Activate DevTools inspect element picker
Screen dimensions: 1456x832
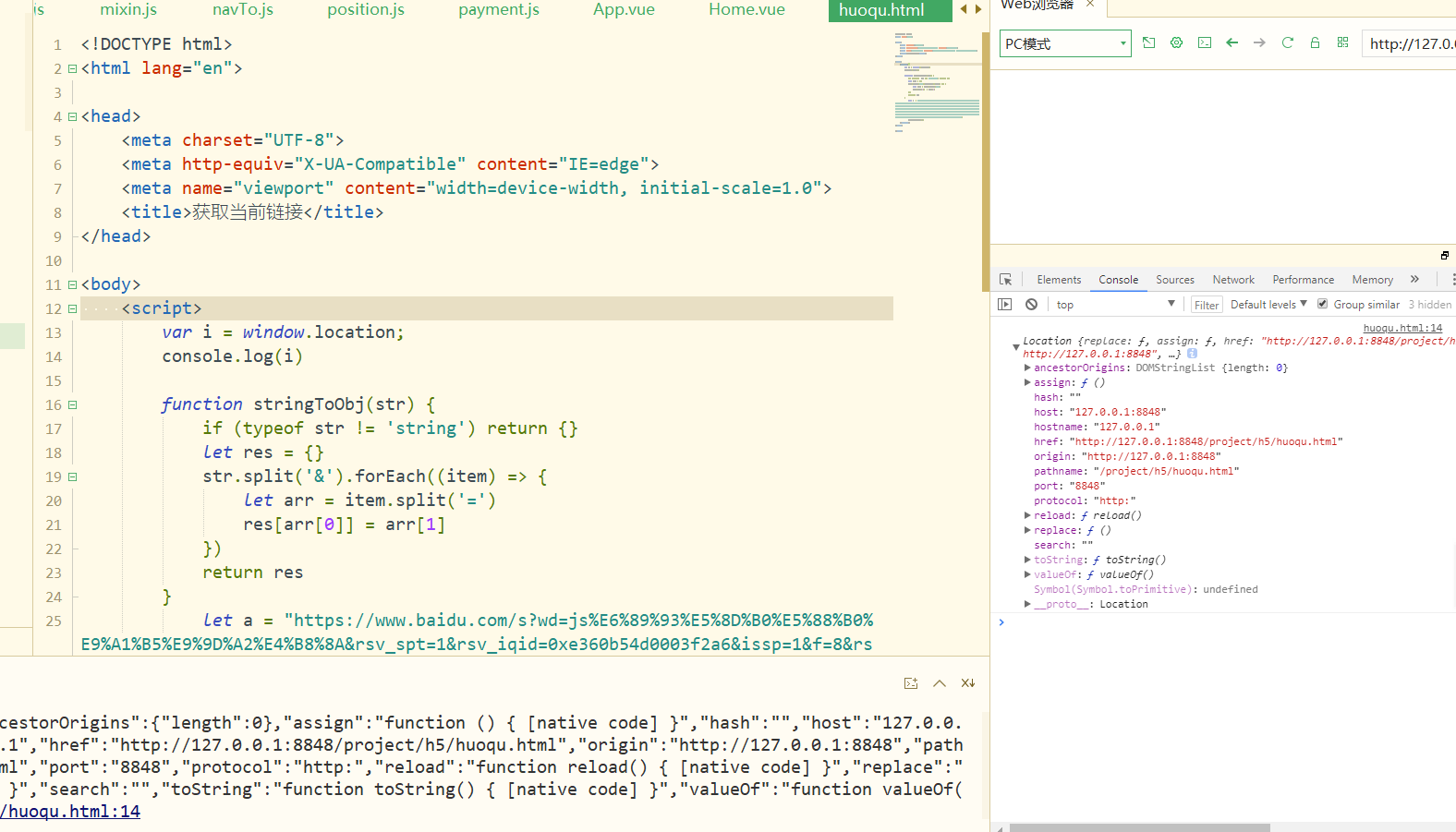(x=1006, y=279)
